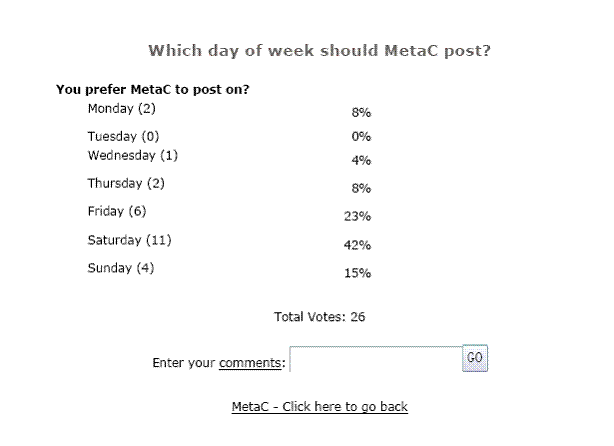The height and width of the screenshot is (446, 614).
Task: Click the Saturday (11) poll option
Action: 131,240
